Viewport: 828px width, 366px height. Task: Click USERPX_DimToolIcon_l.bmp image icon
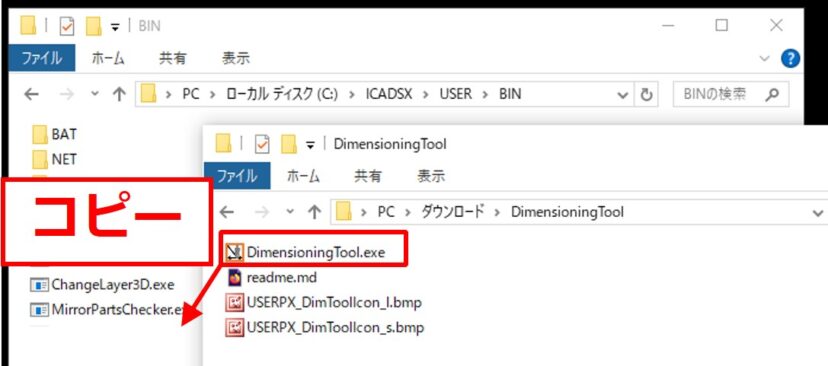pos(234,303)
